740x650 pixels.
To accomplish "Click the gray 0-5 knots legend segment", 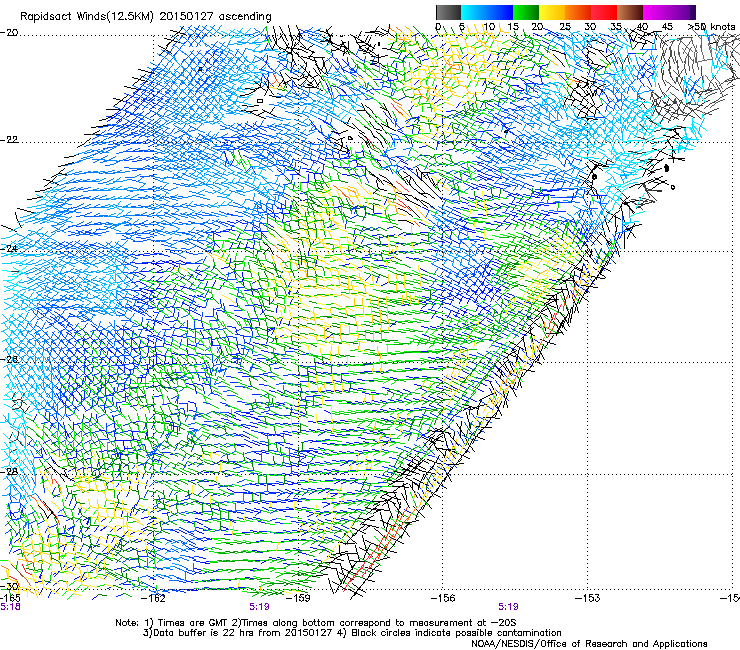I will 448,12.
